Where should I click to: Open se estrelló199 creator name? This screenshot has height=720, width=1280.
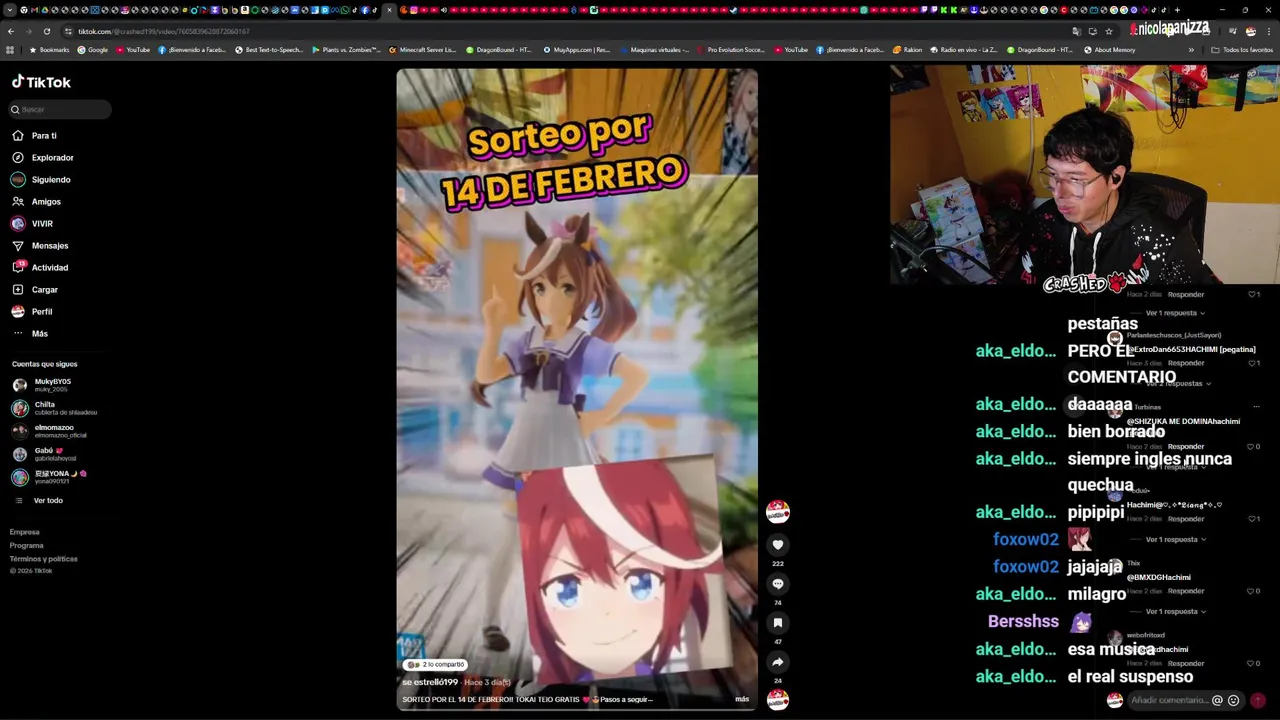pos(430,682)
